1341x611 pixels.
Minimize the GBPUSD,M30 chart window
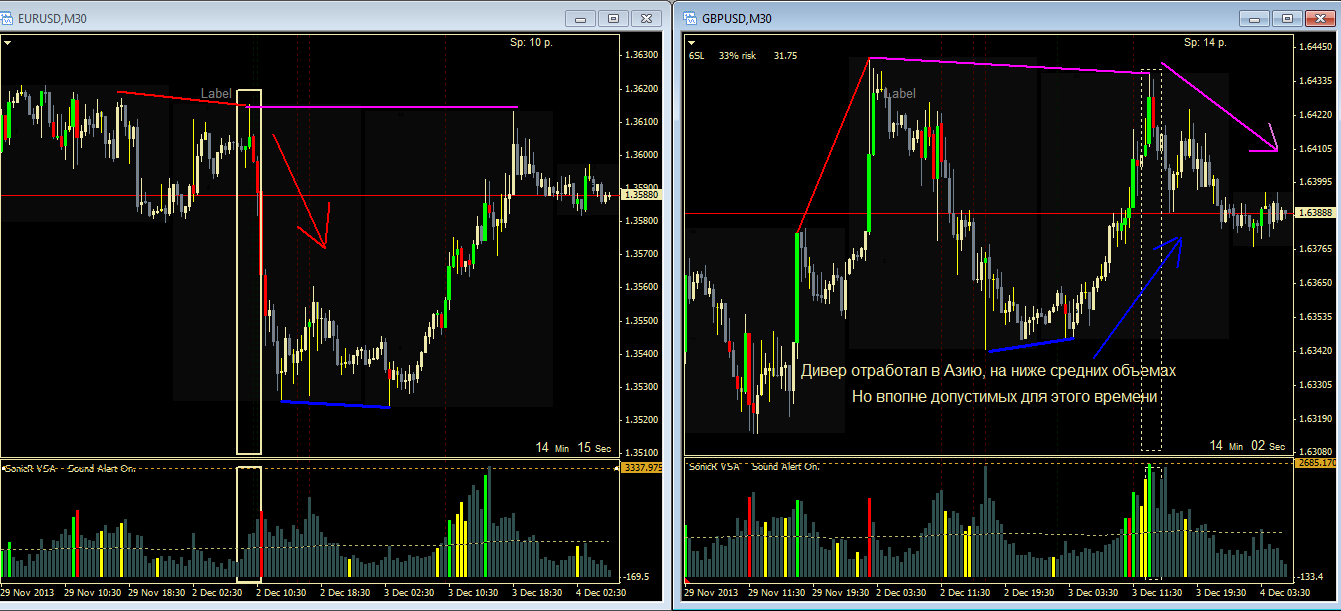pos(1255,18)
